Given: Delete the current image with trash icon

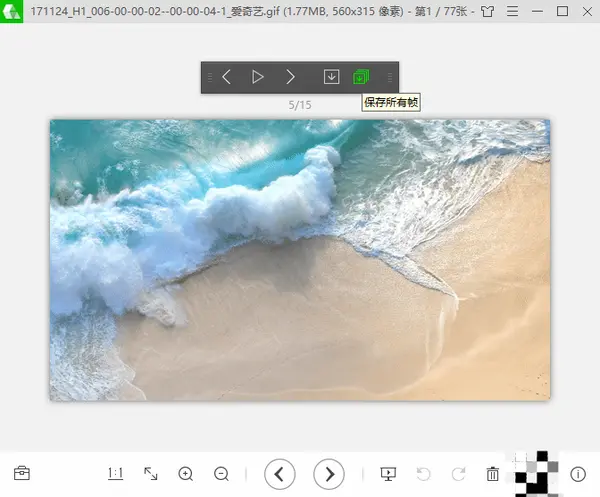Looking at the screenshot, I should 492,474.
